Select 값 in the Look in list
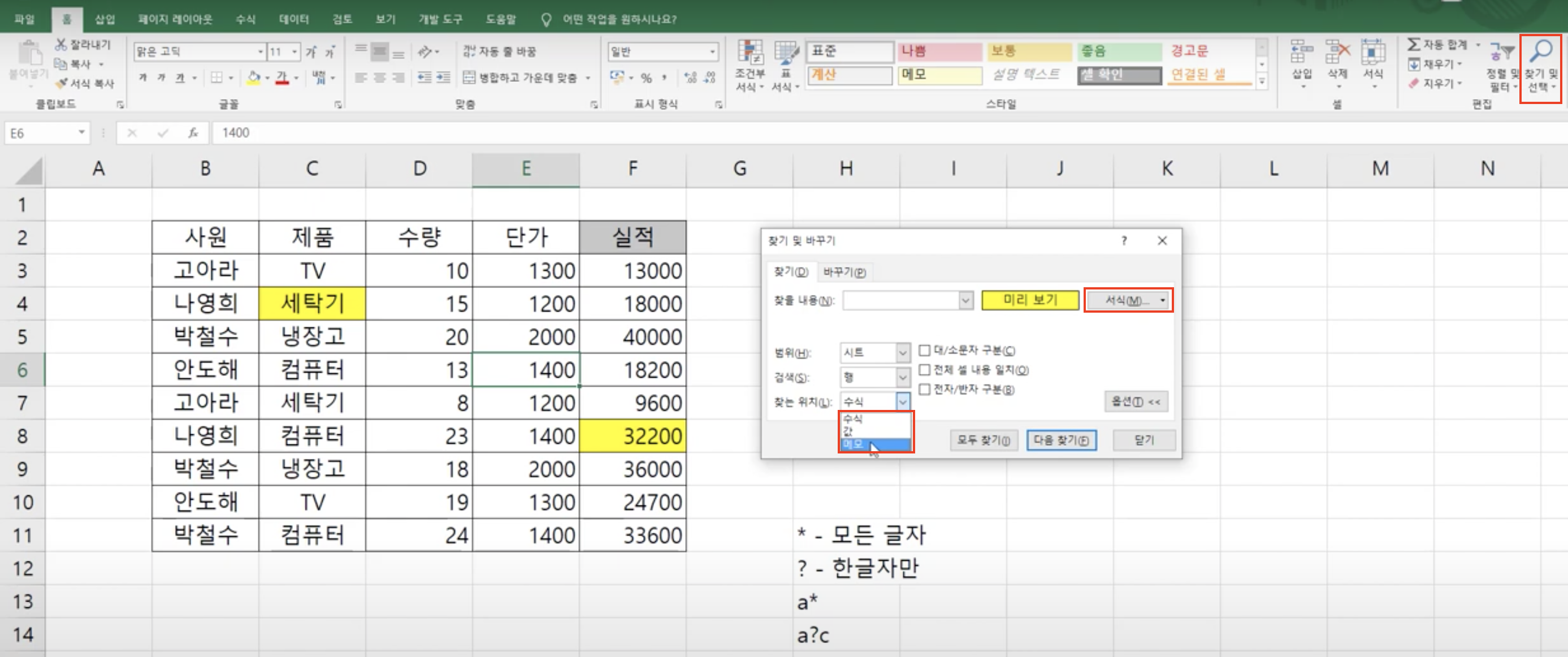Image resolution: width=1568 pixels, height=657 pixels. [876, 432]
